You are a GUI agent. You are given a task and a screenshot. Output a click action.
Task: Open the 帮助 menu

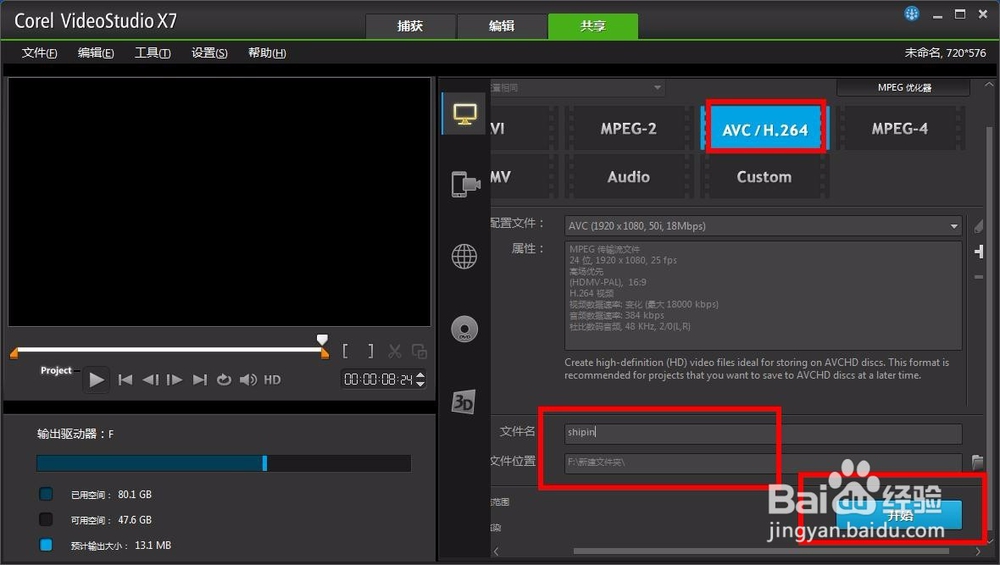point(267,53)
